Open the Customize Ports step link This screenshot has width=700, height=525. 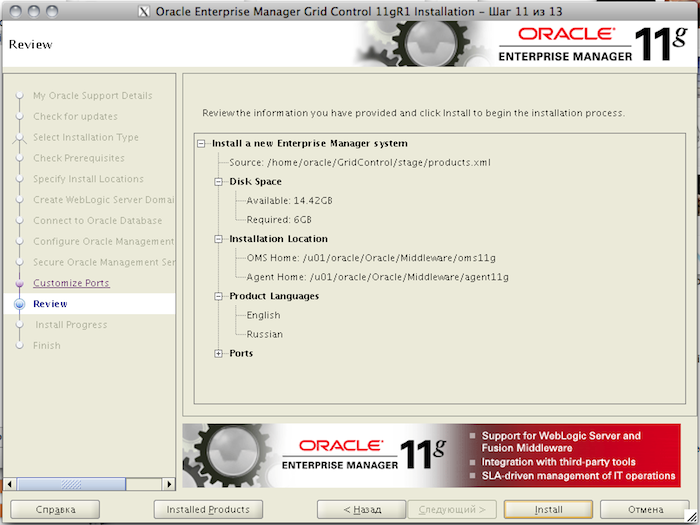pos(71,283)
